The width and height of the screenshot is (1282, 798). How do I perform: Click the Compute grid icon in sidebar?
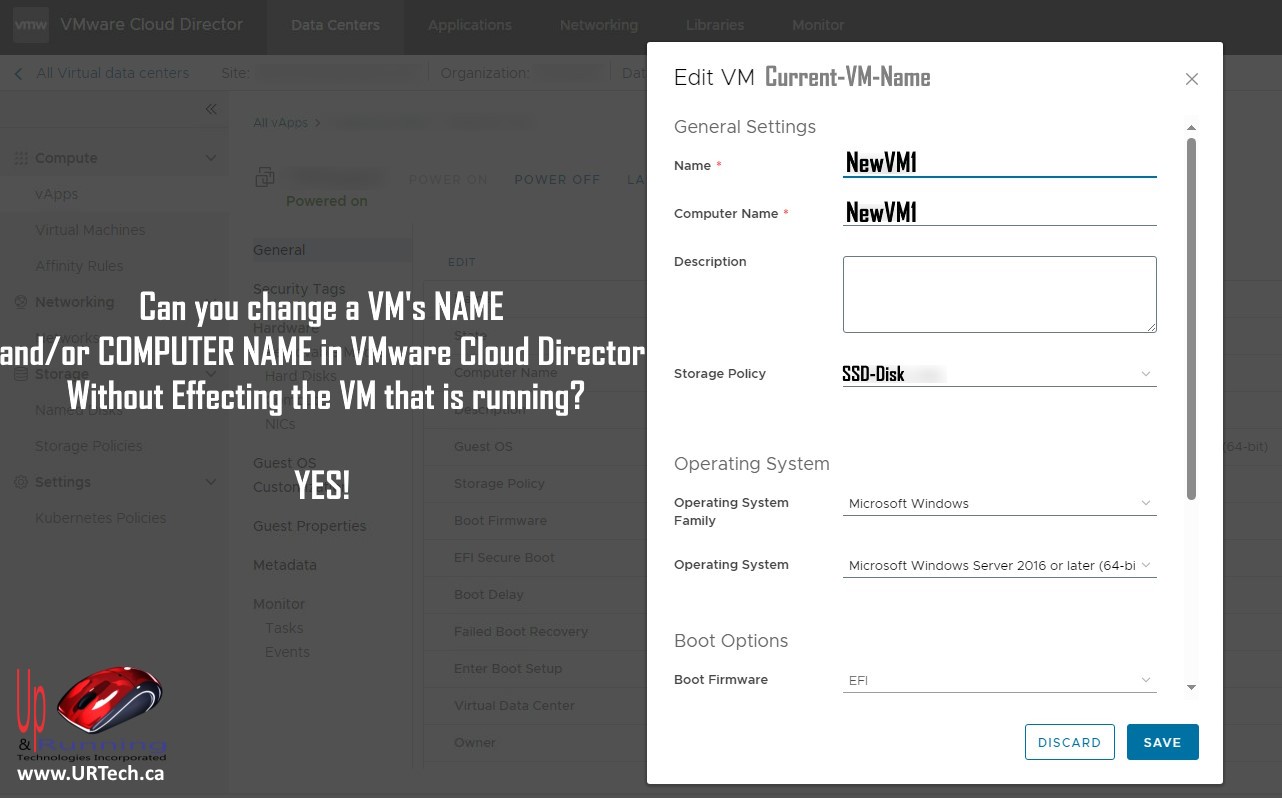(20, 158)
